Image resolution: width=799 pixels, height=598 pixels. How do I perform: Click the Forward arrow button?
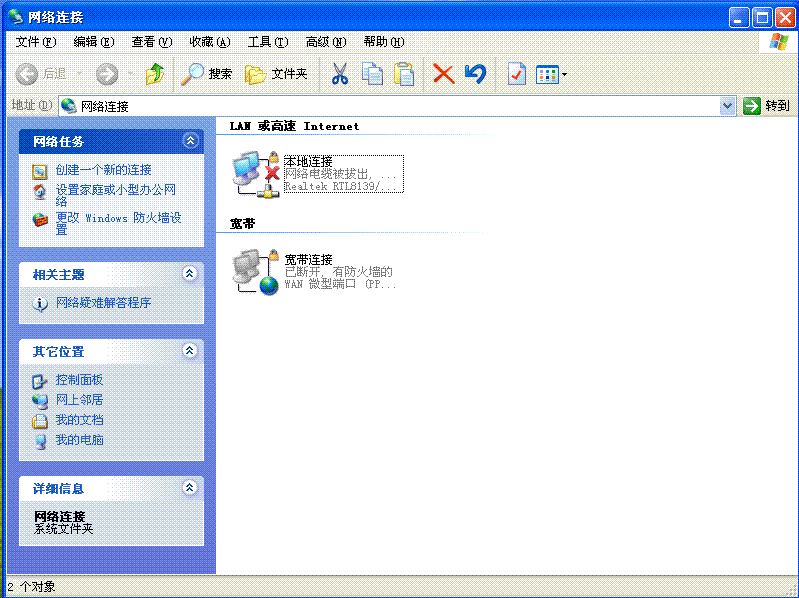click(x=107, y=74)
